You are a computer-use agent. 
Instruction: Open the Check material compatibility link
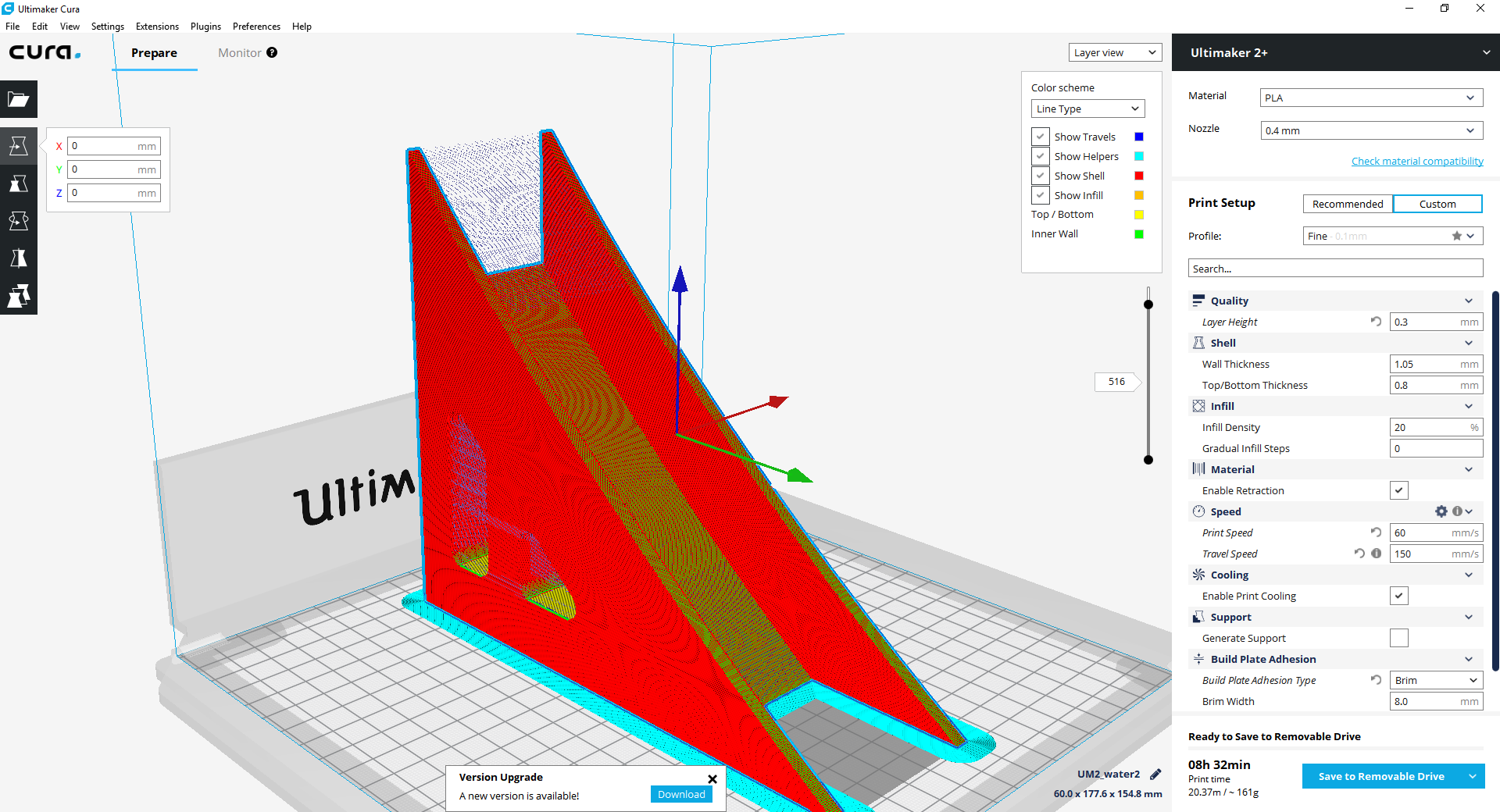pos(1417,161)
